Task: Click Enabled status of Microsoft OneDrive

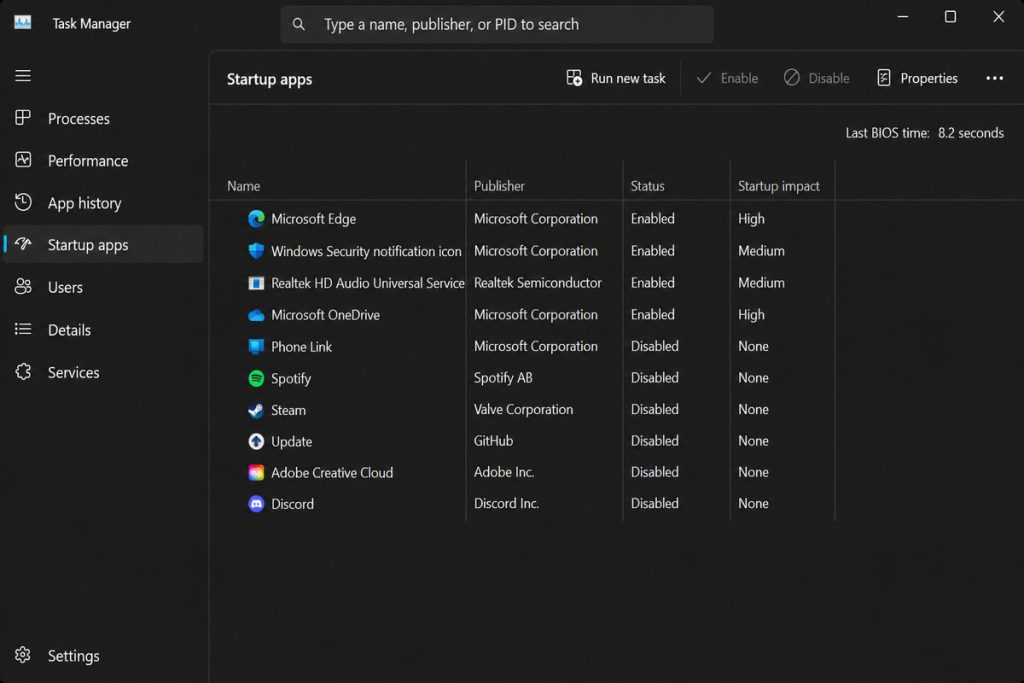Action: click(652, 315)
